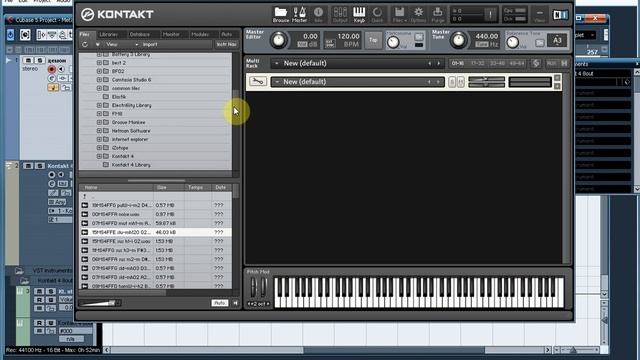The image size is (640, 360).
Task: Click the Tap tempo button
Action: [373, 40]
